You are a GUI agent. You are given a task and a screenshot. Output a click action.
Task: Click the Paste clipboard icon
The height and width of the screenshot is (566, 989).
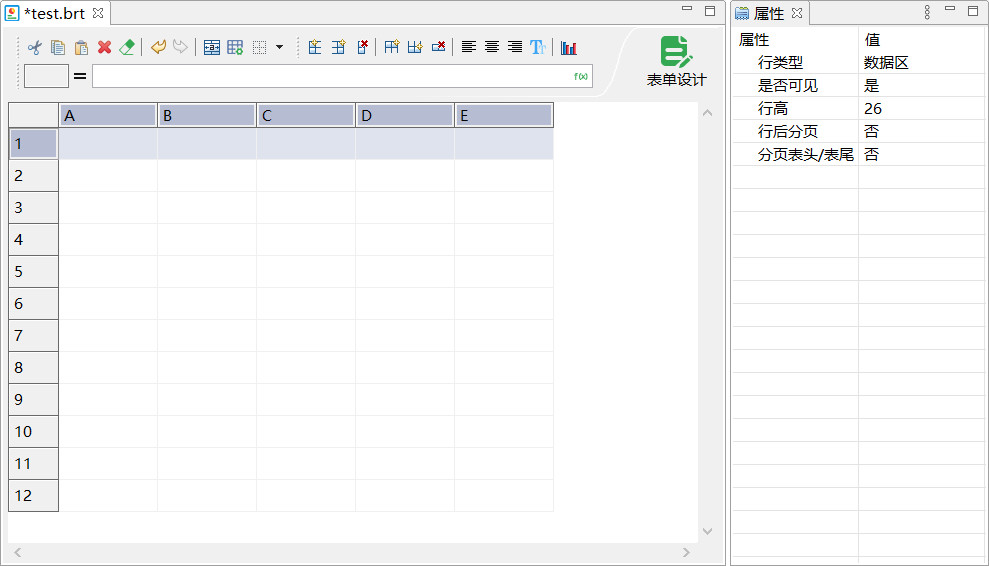81,47
